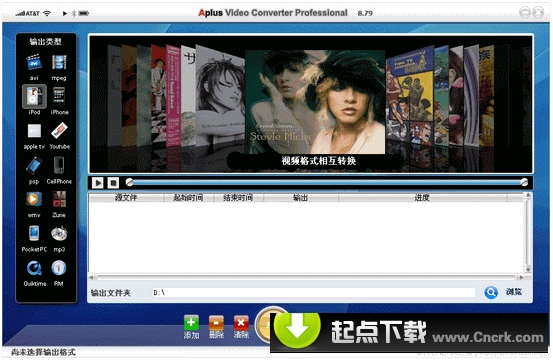Viewport: 553px width, 363px height.
Task: Click the orange 删除 remove file icon
Action: point(216,322)
